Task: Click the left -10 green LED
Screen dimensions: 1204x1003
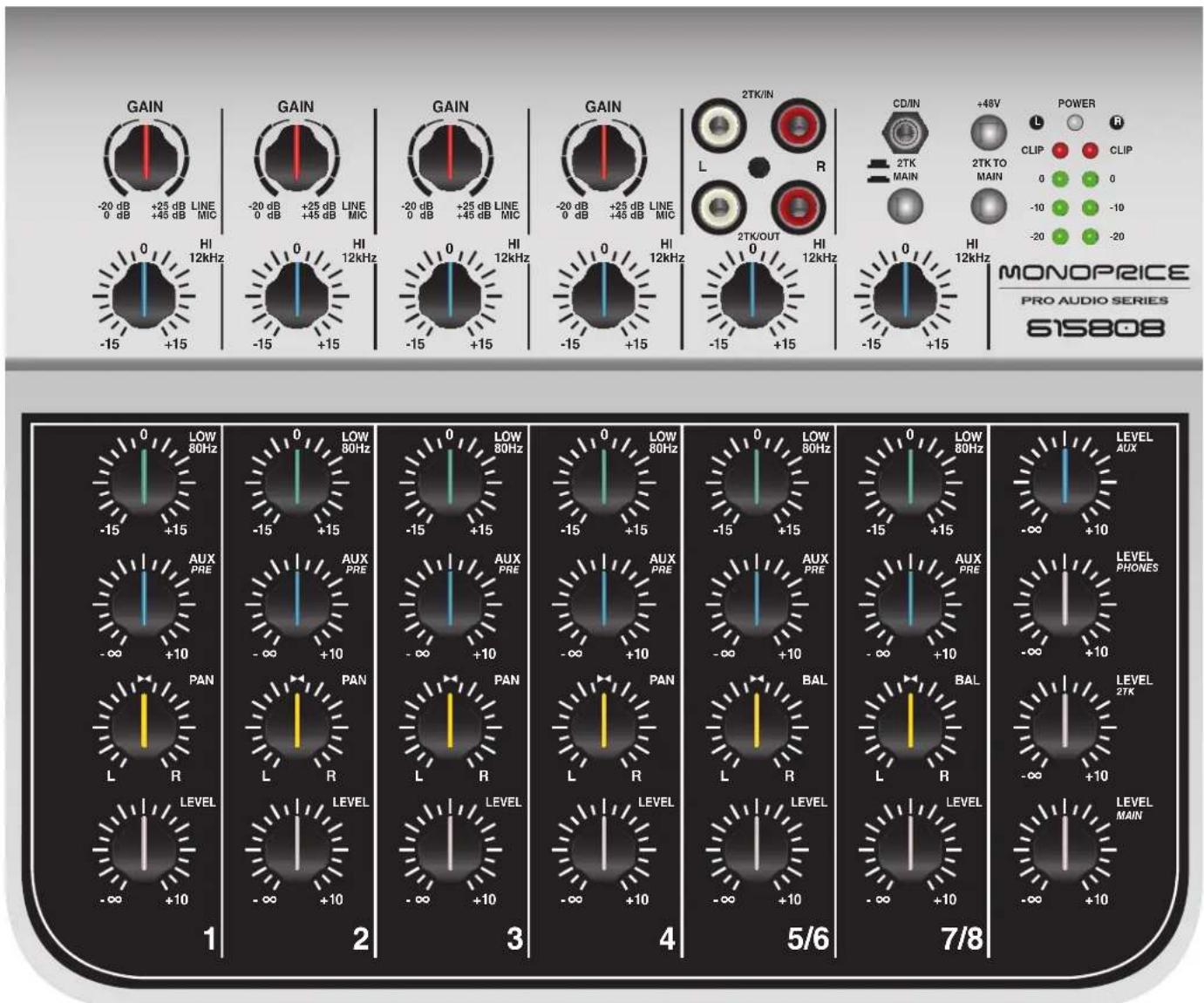Action: 1060,208
